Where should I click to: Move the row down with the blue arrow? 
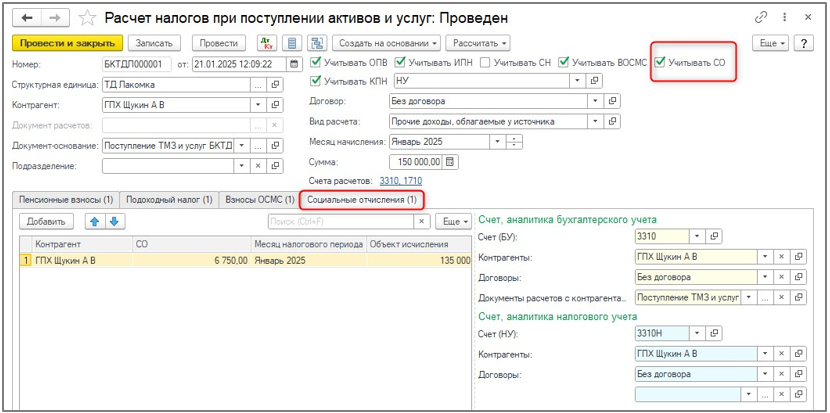click(x=114, y=221)
